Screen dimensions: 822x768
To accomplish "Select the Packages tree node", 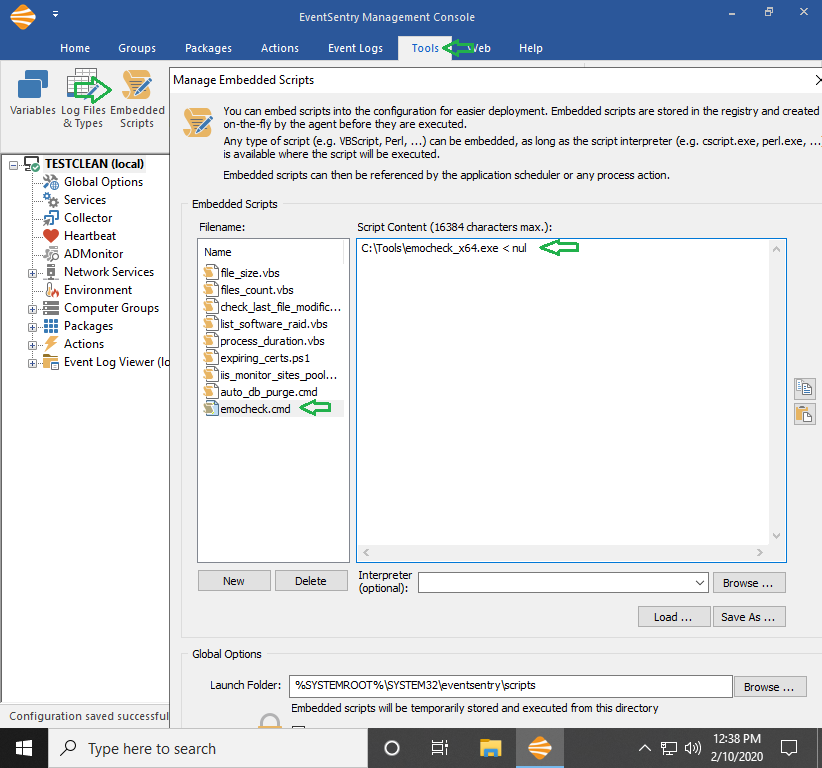I will click(88, 326).
